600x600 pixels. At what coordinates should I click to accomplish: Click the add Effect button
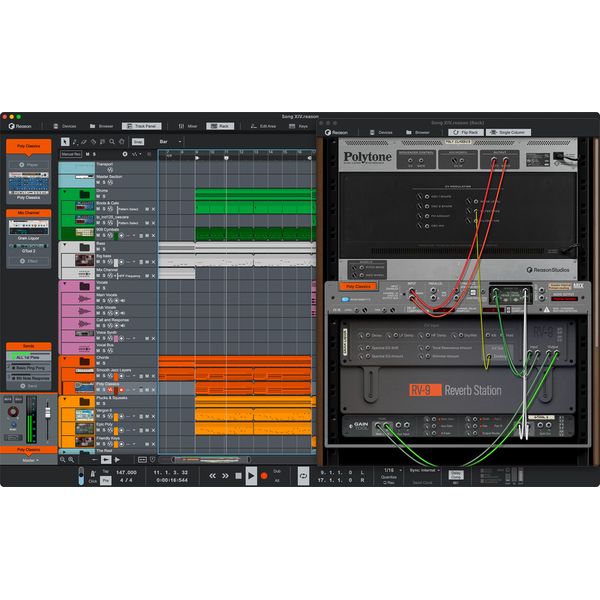(29, 261)
